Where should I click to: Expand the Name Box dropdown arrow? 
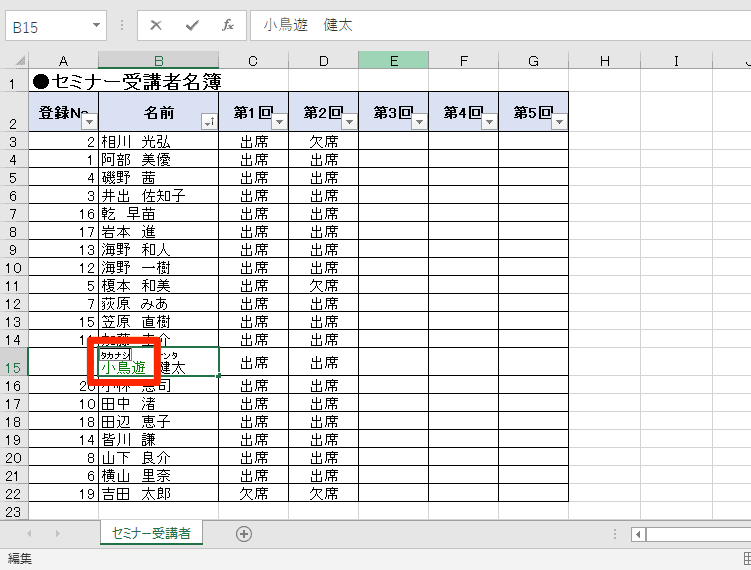[96, 25]
